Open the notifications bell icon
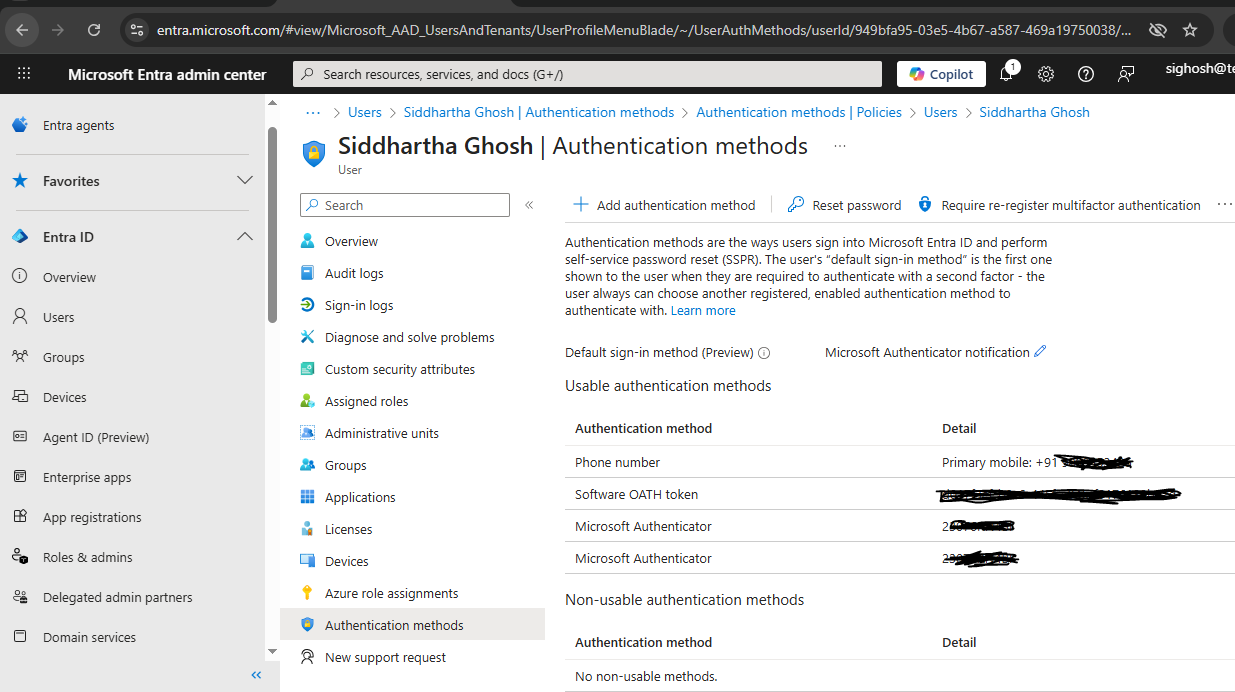 point(1006,74)
